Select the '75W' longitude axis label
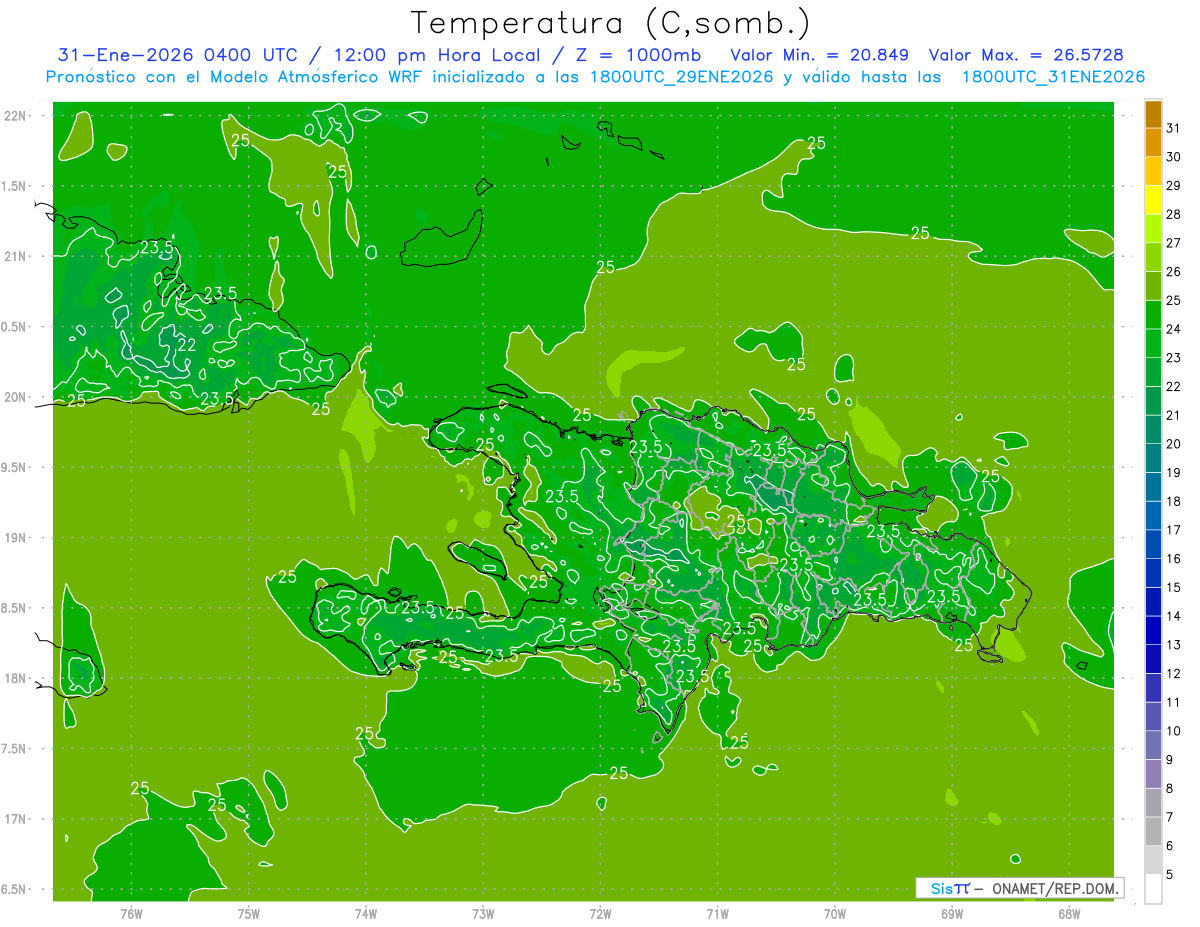 [x=249, y=913]
